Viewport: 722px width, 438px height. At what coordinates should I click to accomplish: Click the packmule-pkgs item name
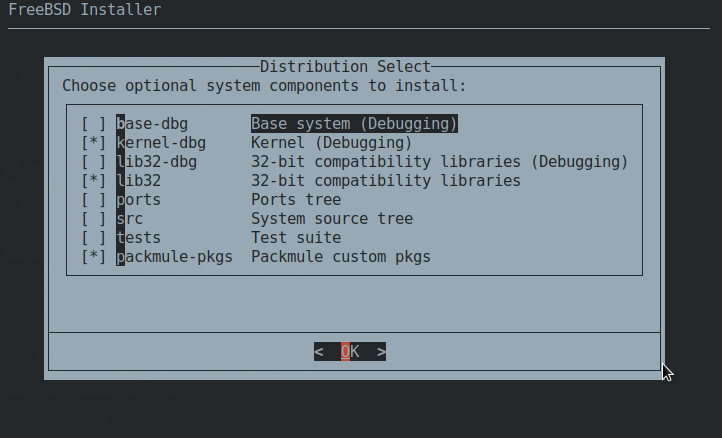point(175,257)
